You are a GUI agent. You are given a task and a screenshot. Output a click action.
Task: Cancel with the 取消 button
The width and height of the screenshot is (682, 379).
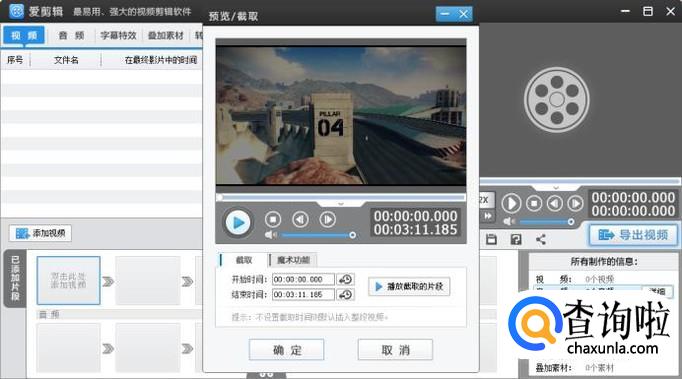[395, 350]
